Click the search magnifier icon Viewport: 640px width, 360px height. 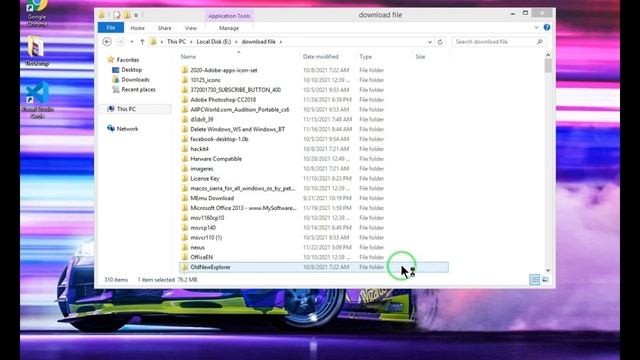(x=540, y=42)
